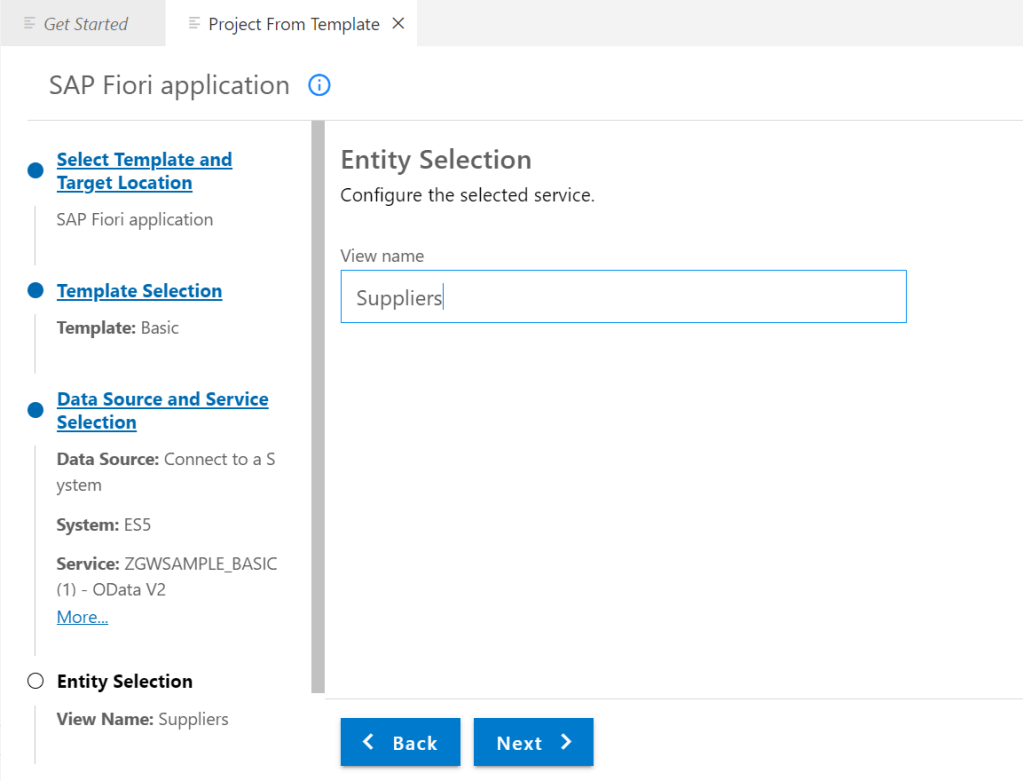The height and width of the screenshot is (781, 1023).
Task: Open Select Template and Target Location step
Action: [x=144, y=171]
